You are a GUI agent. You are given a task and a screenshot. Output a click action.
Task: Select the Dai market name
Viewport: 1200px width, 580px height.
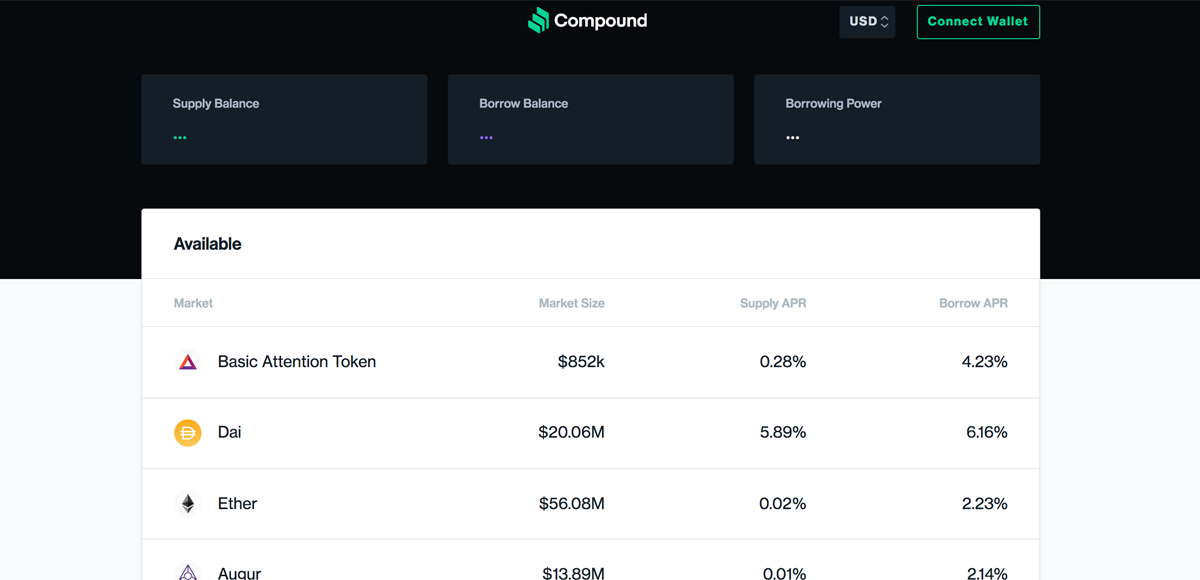(229, 433)
